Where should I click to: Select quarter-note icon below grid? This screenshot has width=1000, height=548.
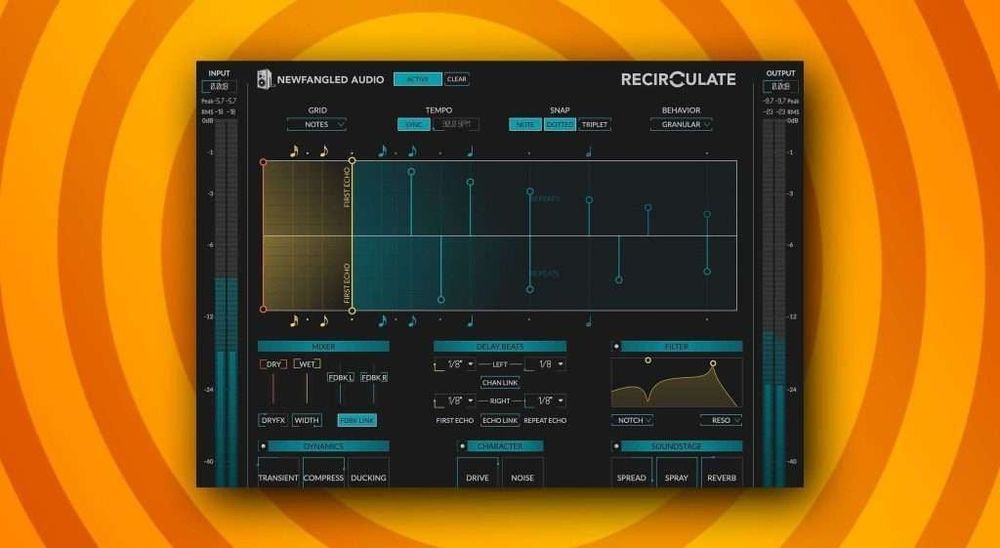470,320
